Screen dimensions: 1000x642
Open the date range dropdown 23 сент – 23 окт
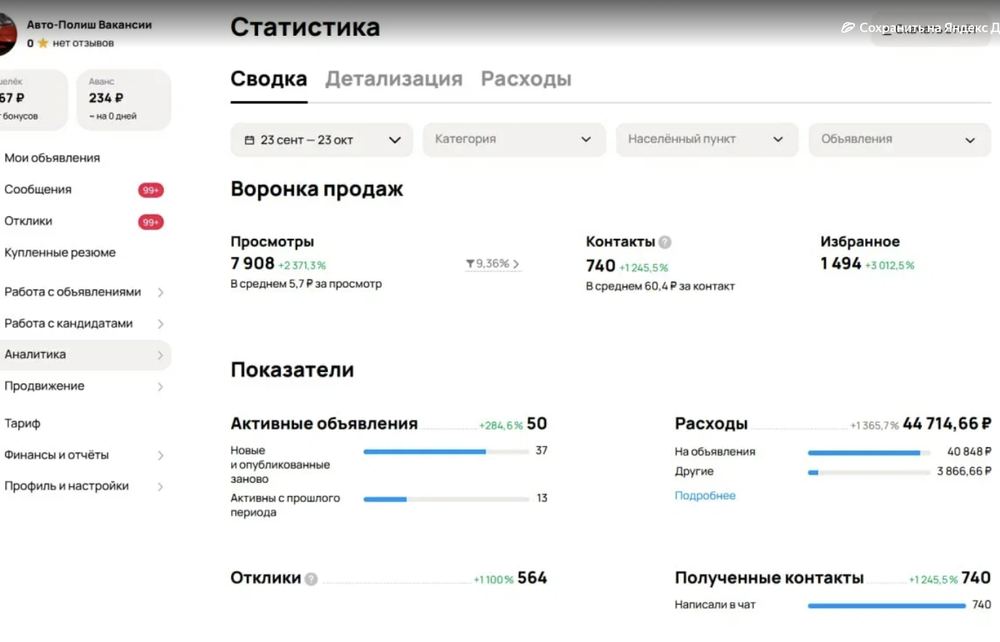(321, 140)
